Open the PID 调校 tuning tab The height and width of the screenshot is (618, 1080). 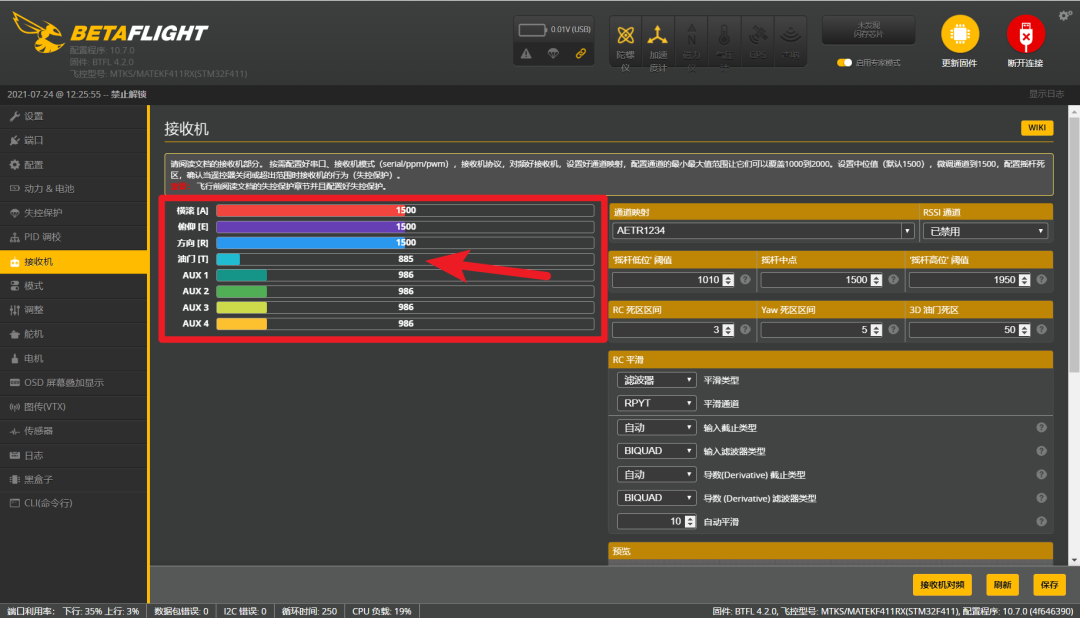73,237
